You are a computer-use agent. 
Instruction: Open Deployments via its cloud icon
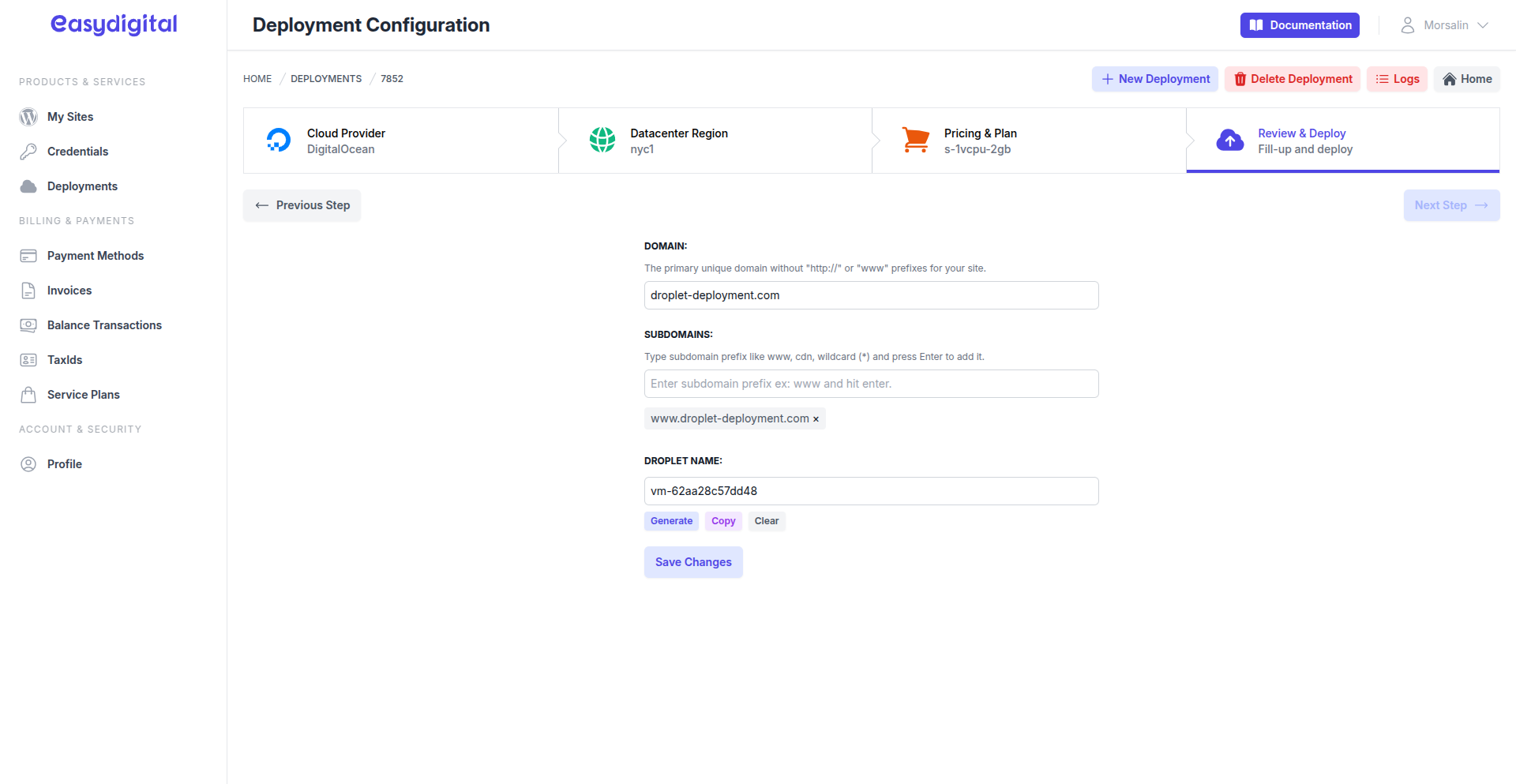pyautogui.click(x=28, y=186)
